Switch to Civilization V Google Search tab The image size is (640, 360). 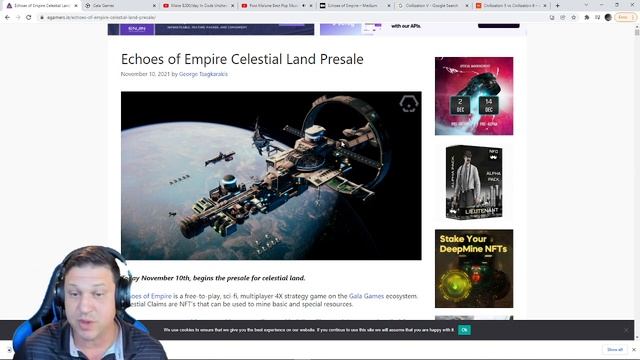point(433,6)
